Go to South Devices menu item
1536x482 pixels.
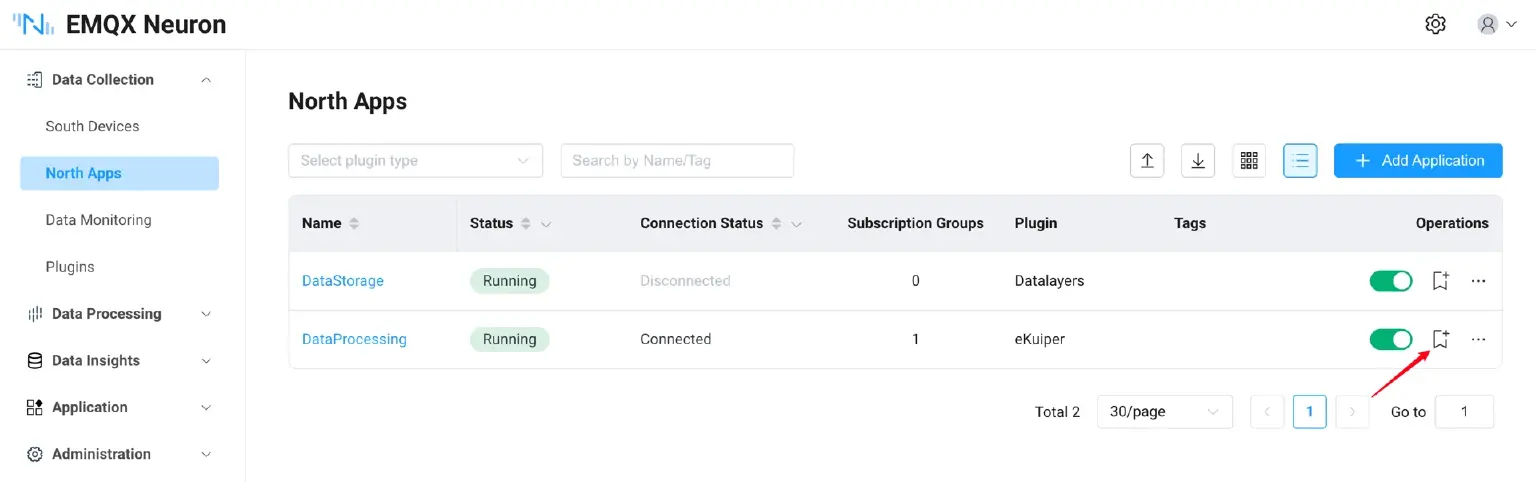pyautogui.click(x=92, y=126)
